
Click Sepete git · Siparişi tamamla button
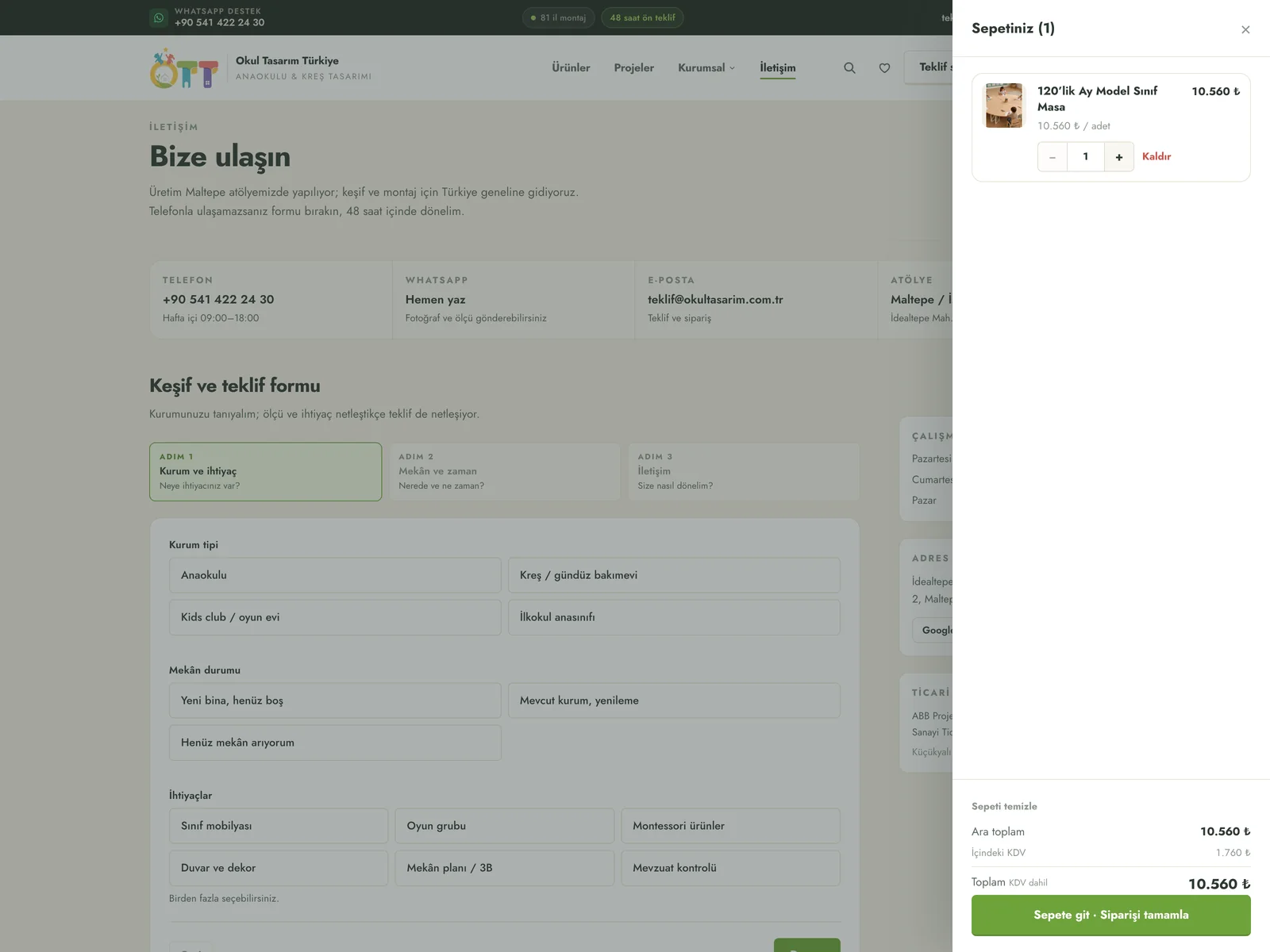click(x=1111, y=915)
